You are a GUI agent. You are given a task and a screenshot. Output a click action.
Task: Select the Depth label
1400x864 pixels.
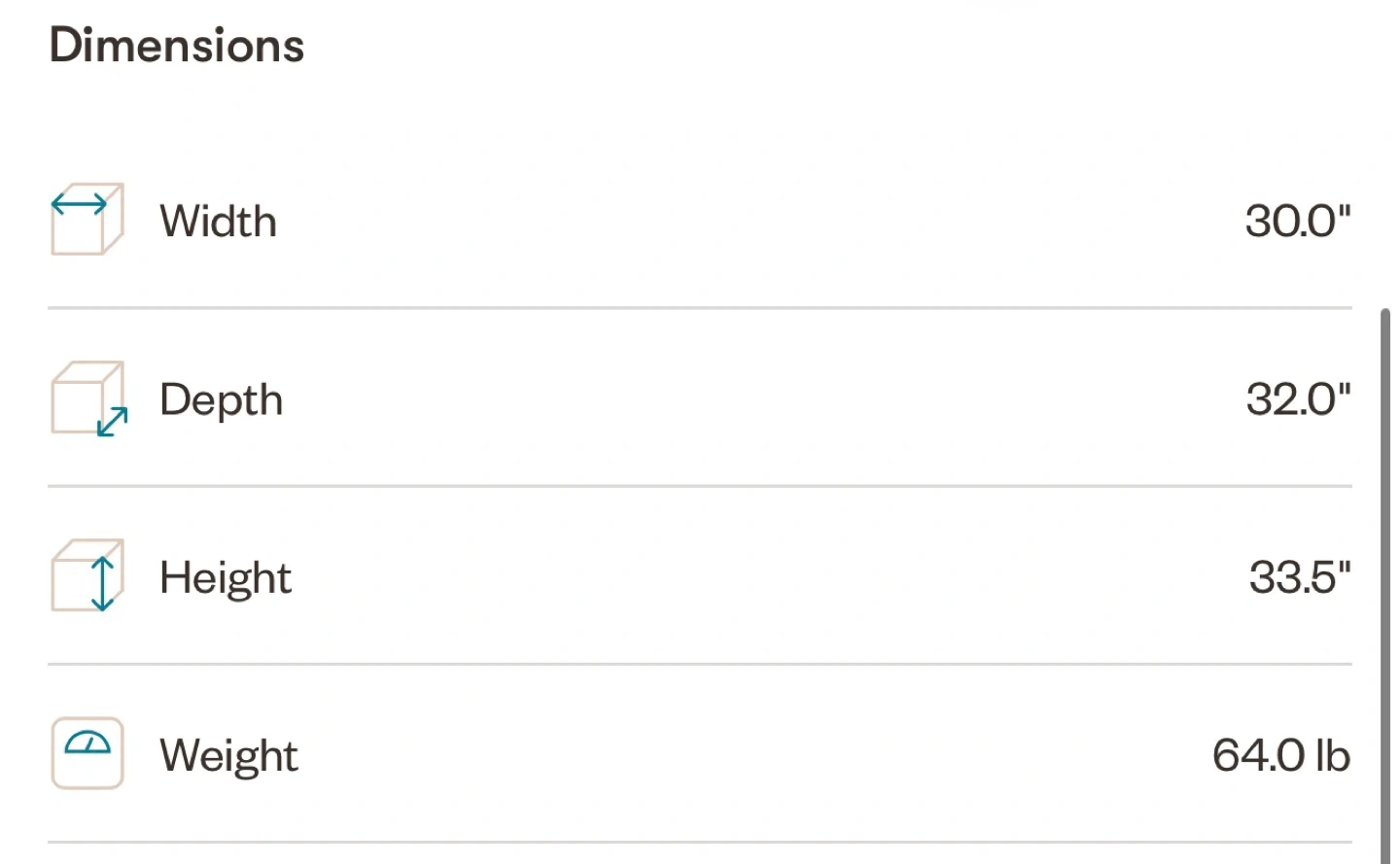222,401
